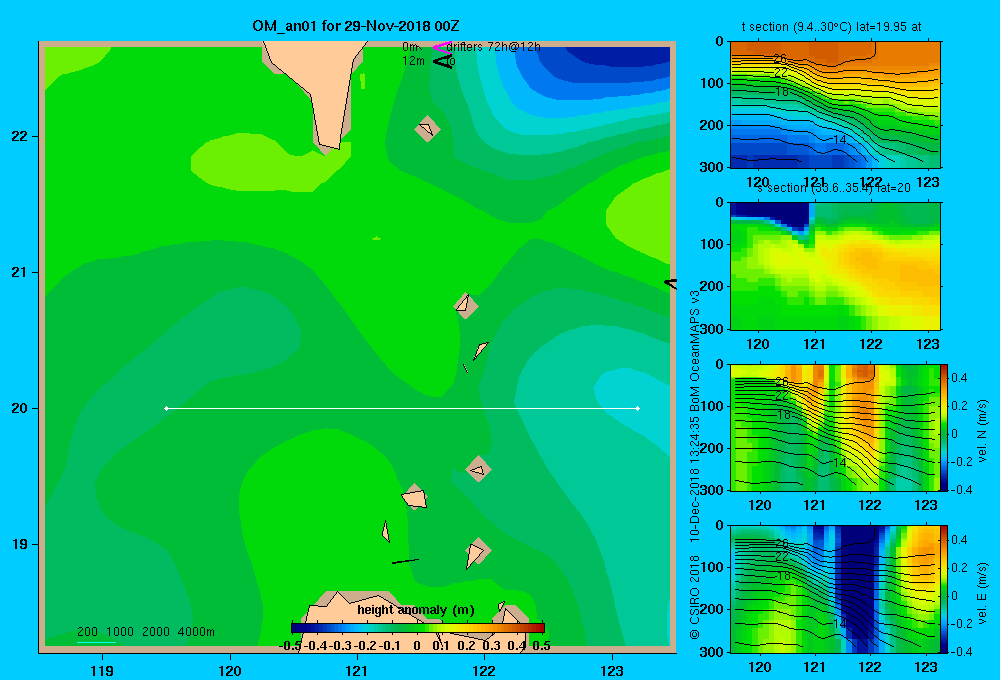This screenshot has height=680, width=1000.
Task: Click the vel. N color scale bar
Action: (944, 427)
